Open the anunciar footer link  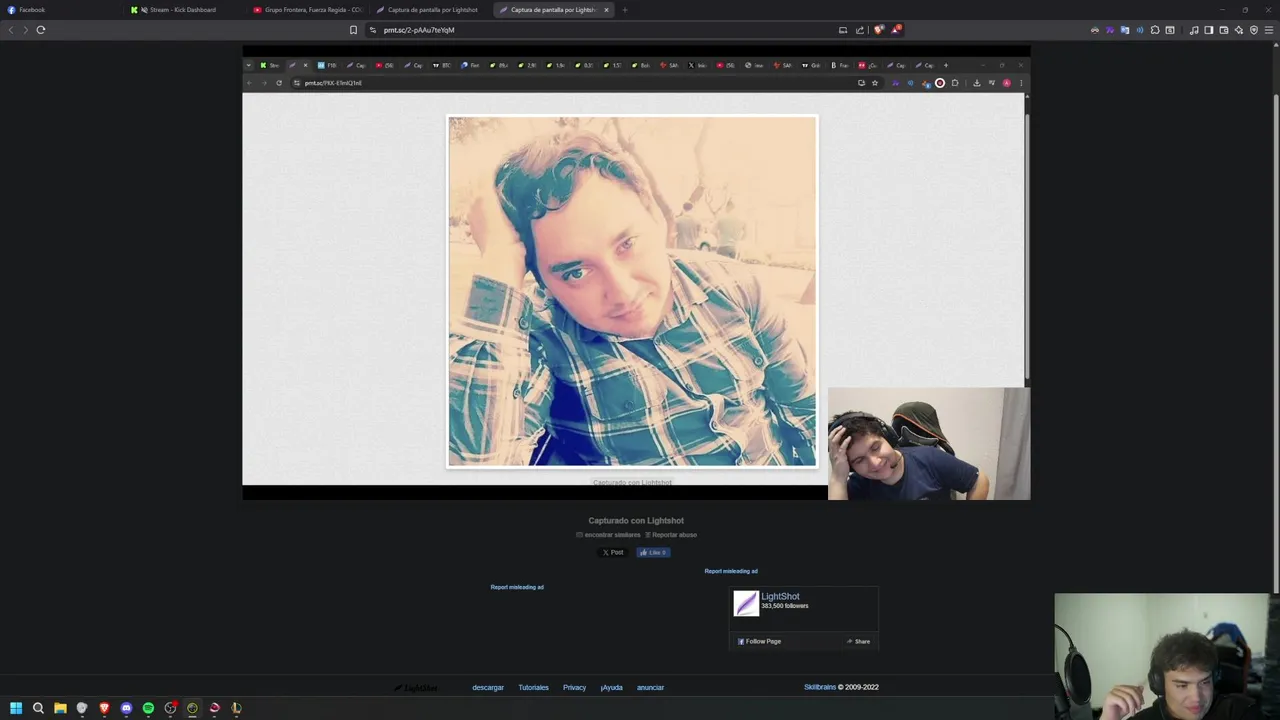coord(650,688)
